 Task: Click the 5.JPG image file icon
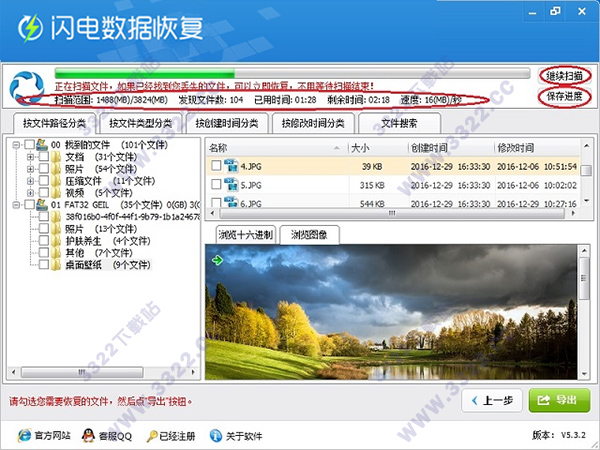coord(231,184)
